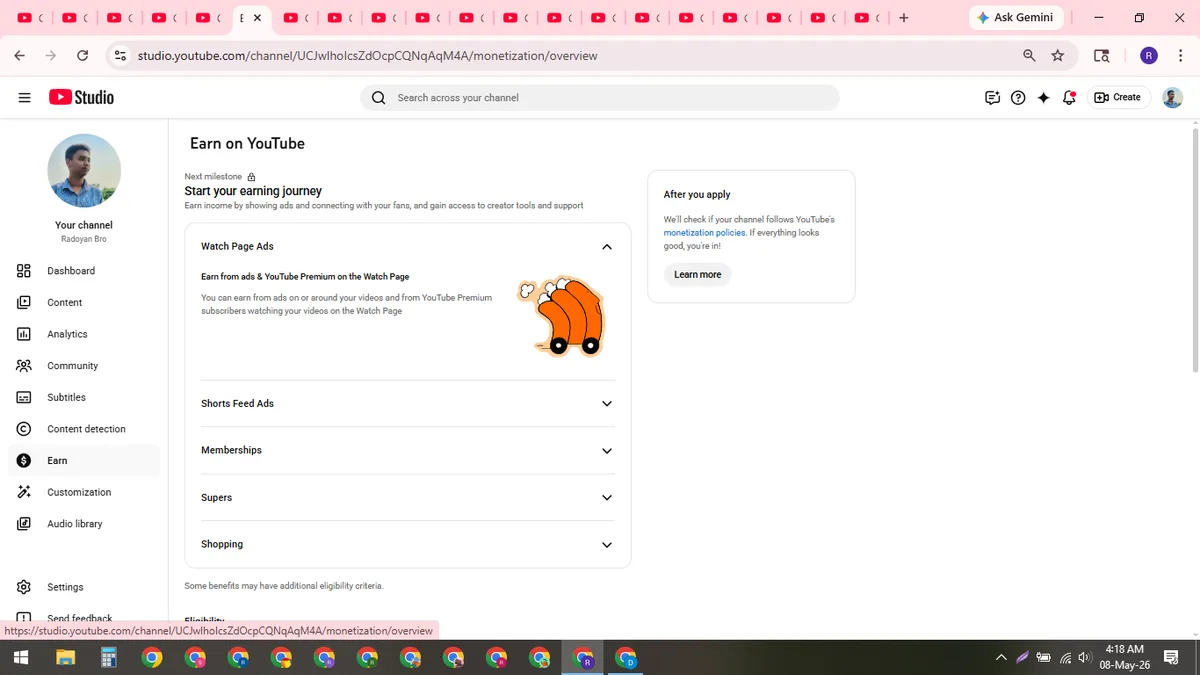The height and width of the screenshot is (675, 1200).
Task: Click the browser Back arrow
Action: point(20,56)
